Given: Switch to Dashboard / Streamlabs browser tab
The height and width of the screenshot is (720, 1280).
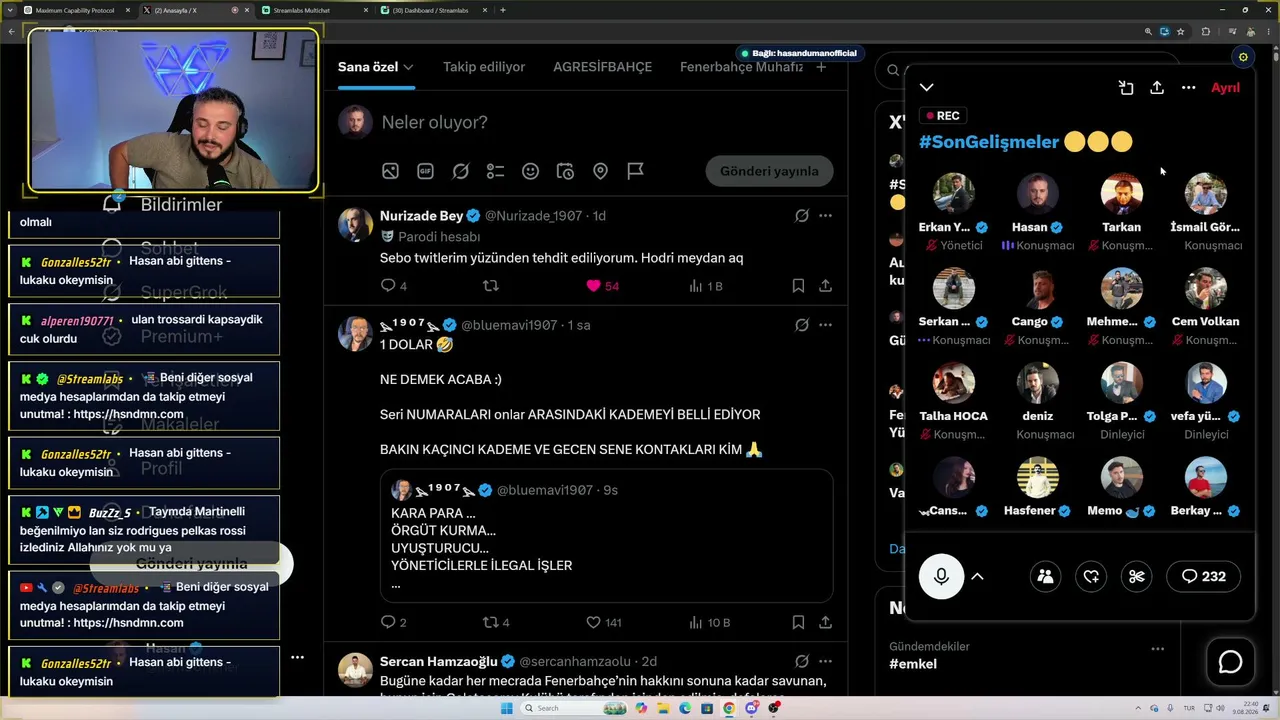Looking at the screenshot, I should [x=434, y=10].
